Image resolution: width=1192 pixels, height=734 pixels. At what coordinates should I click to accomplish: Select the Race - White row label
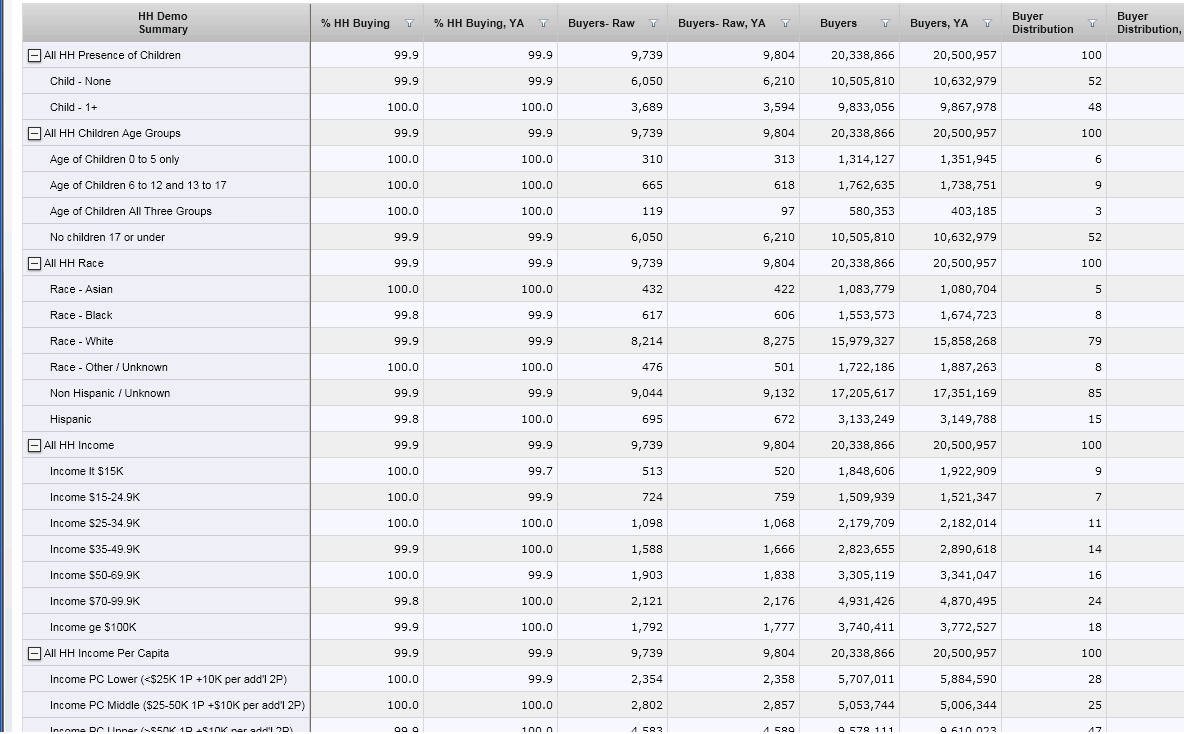click(82, 341)
